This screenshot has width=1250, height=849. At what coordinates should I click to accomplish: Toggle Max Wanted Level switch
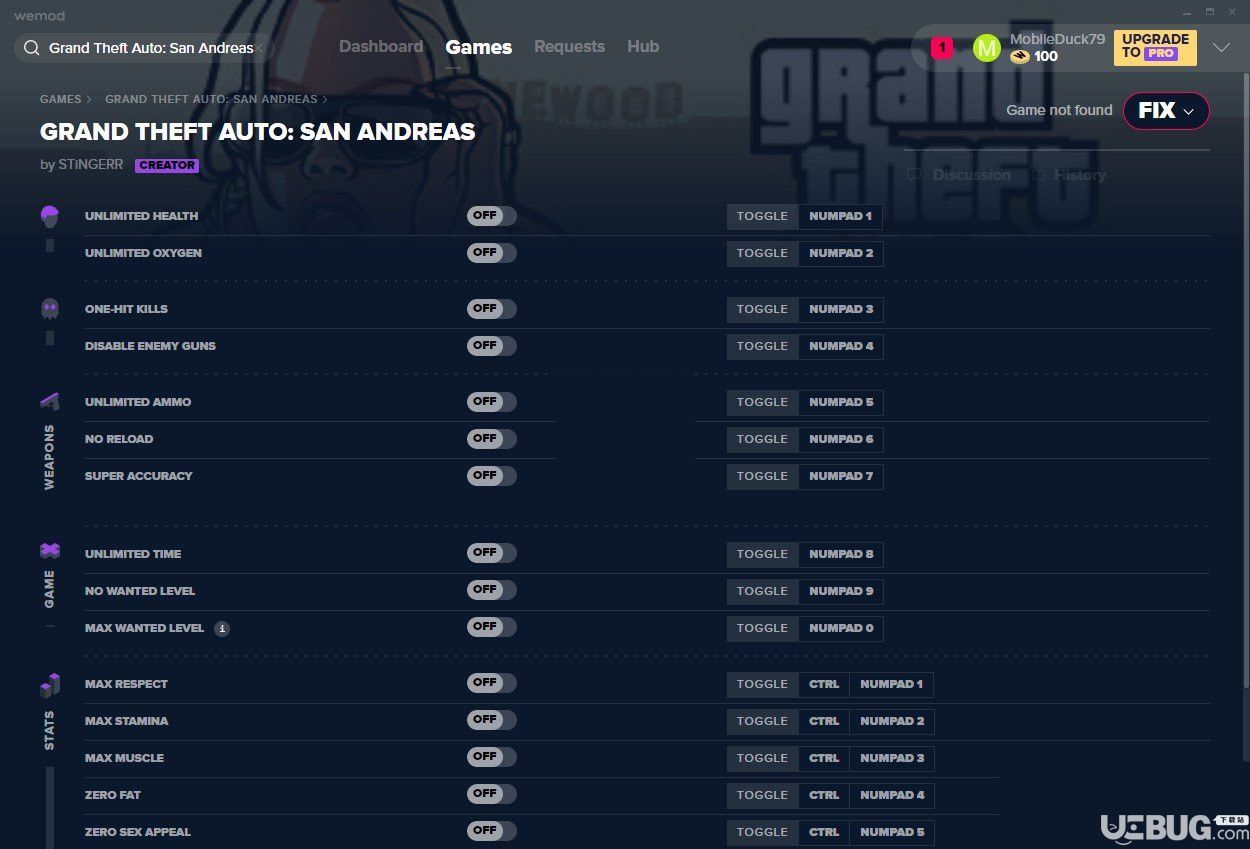pos(491,627)
